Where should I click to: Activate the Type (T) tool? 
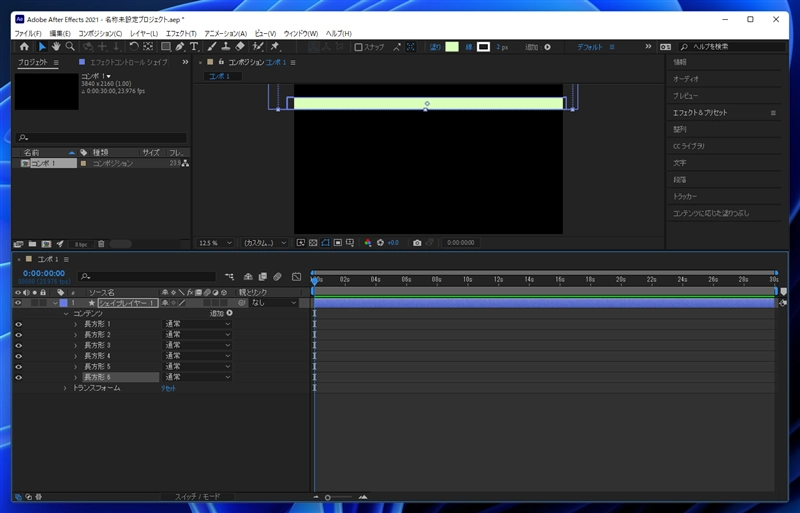pyautogui.click(x=194, y=46)
